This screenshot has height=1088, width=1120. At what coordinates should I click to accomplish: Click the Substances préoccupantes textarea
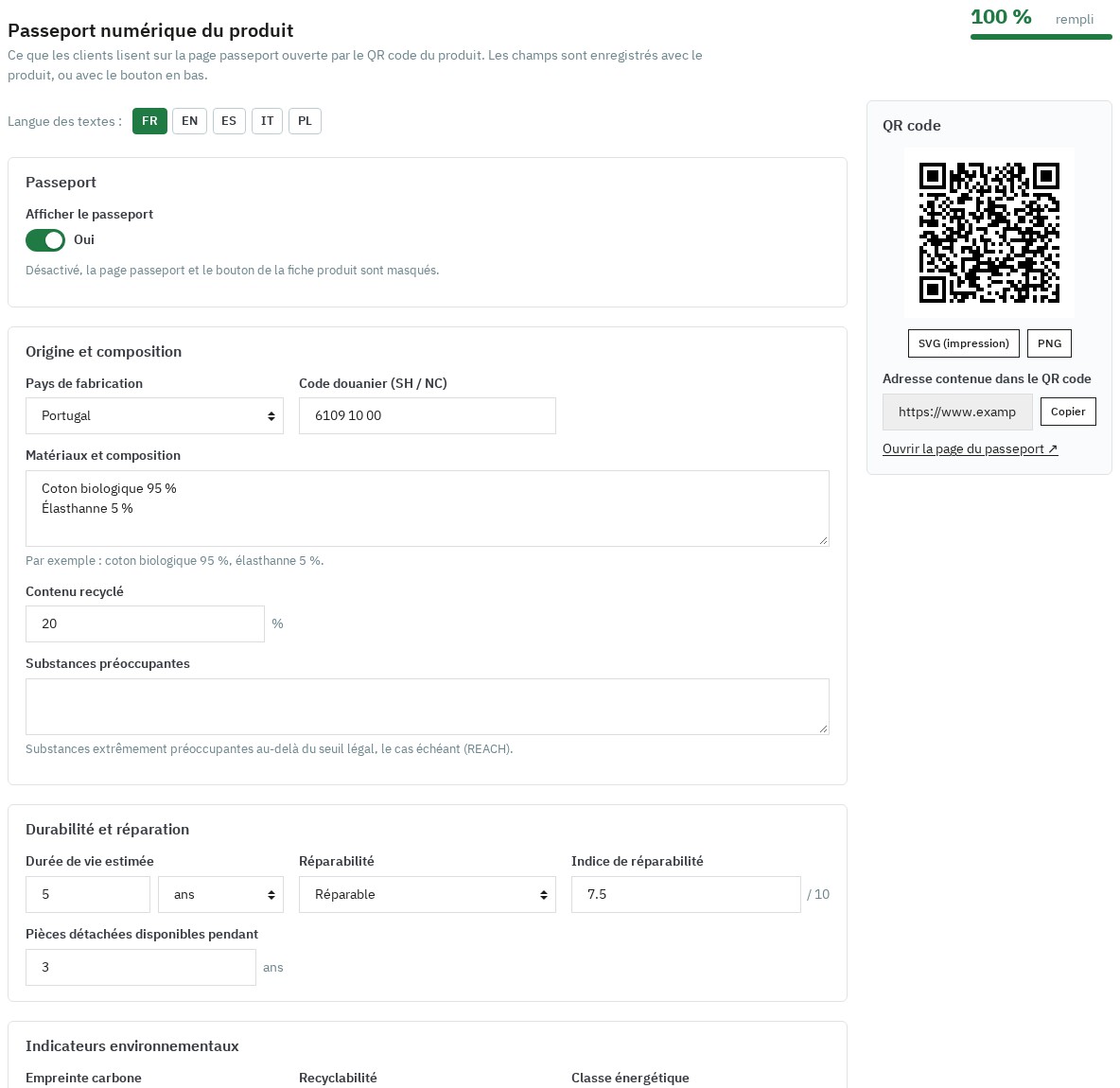(x=428, y=707)
